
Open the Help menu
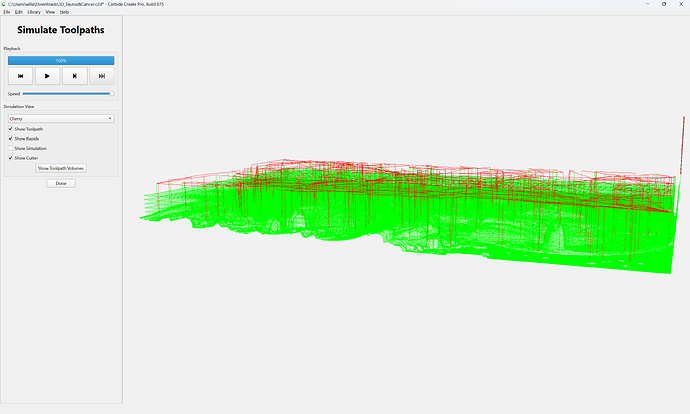coord(64,12)
